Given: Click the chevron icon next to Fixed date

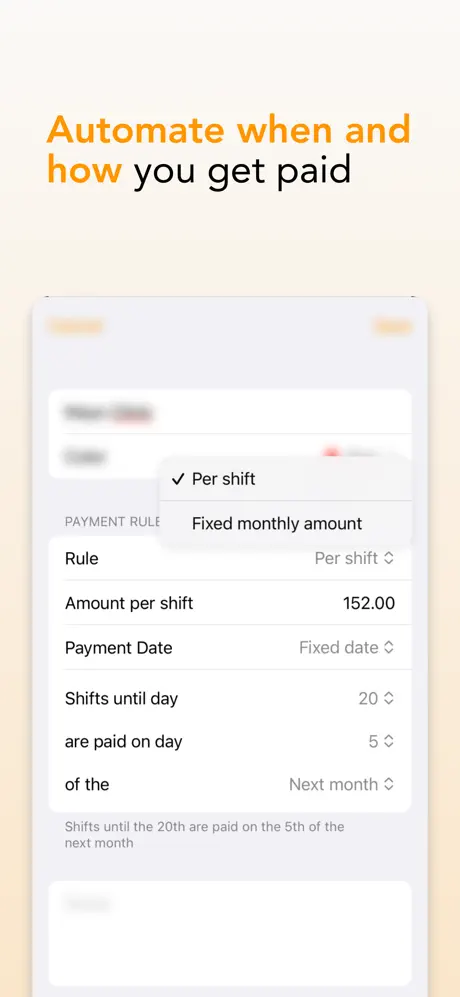Looking at the screenshot, I should click(389, 647).
